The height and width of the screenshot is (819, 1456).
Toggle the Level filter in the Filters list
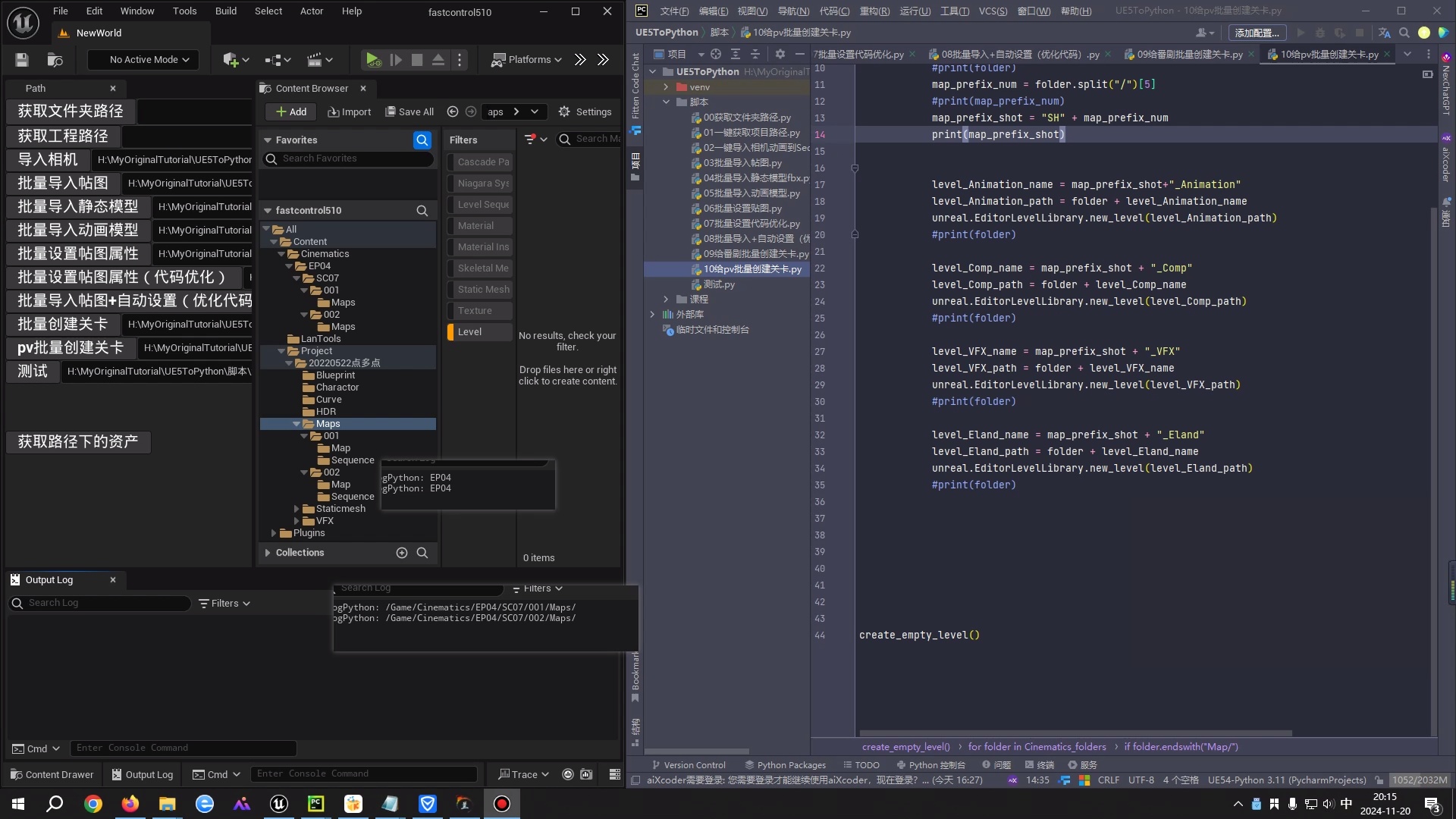point(478,332)
